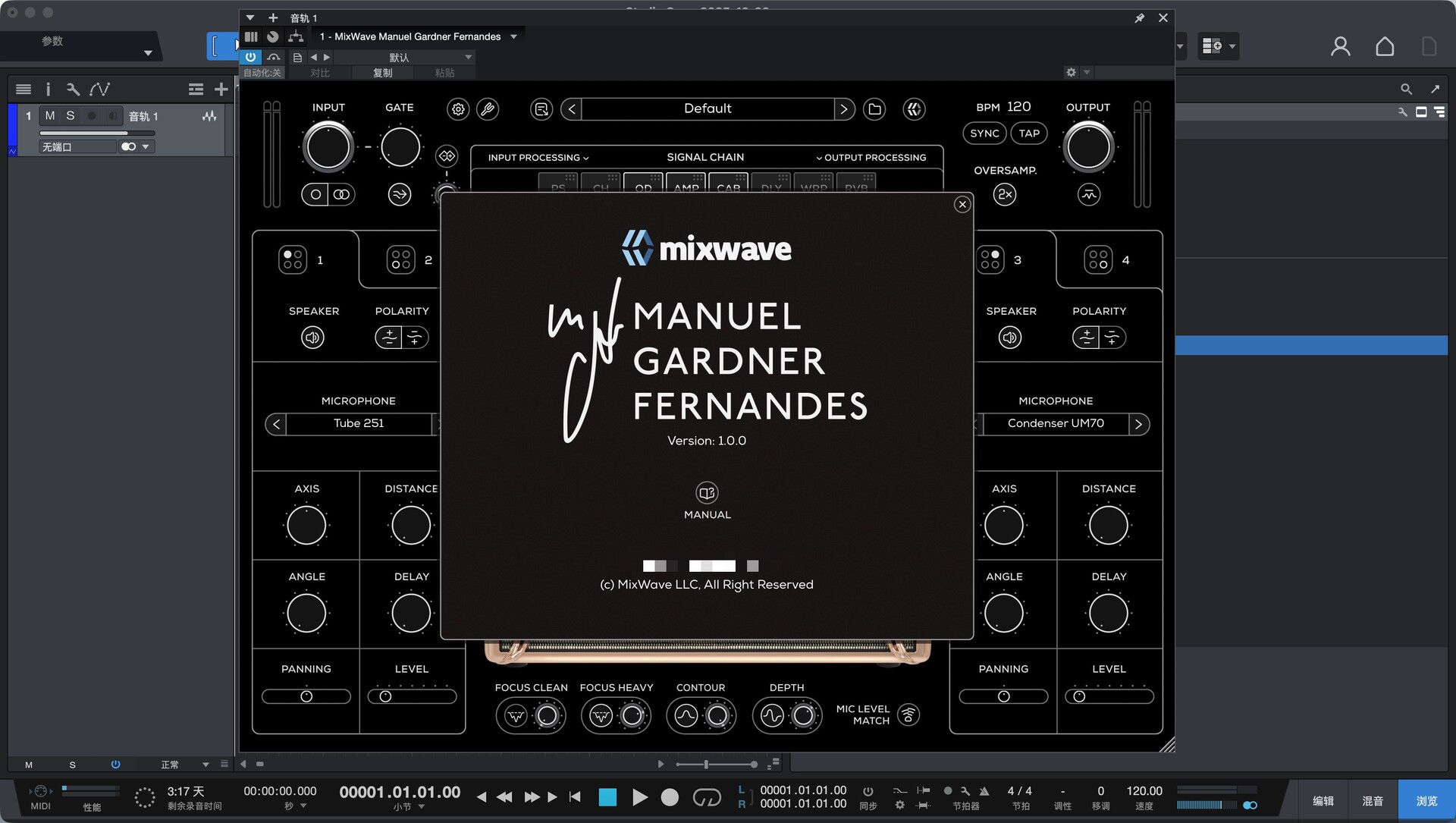Click the plugin settings gear icon
This screenshot has height=823, width=1456.
click(458, 109)
